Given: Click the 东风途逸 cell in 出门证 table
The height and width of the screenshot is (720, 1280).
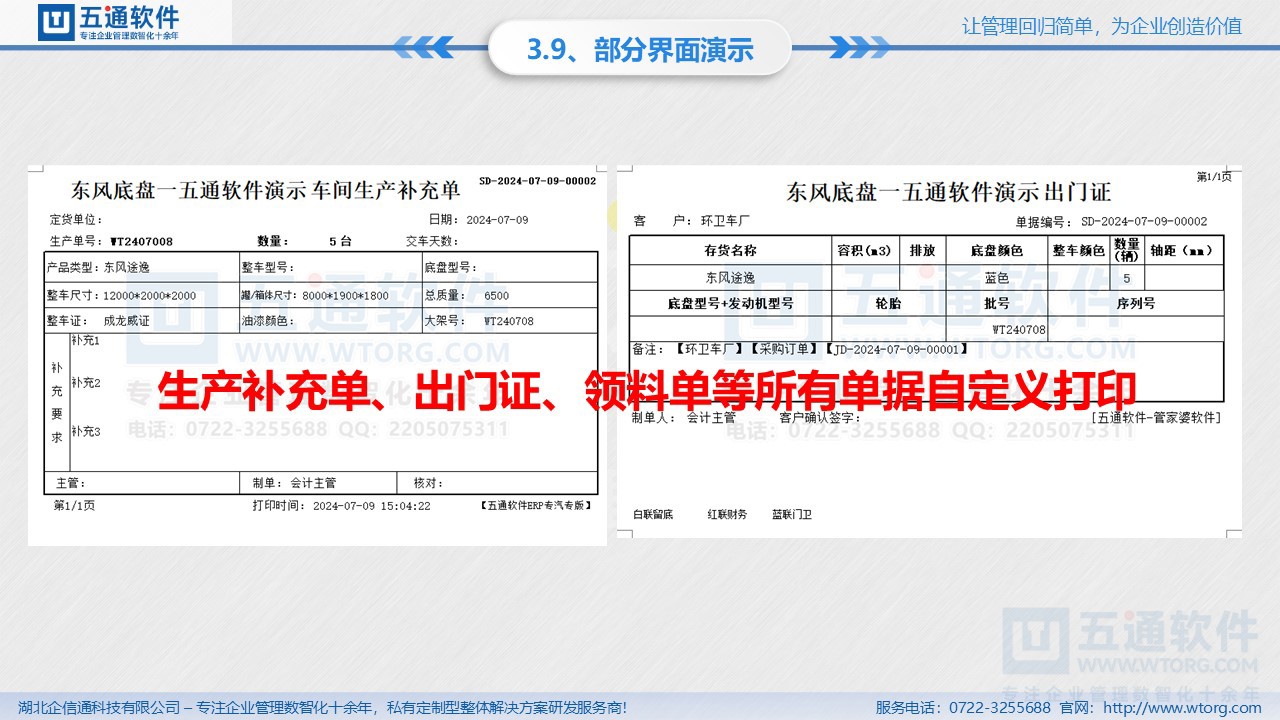Looking at the screenshot, I should [731, 278].
